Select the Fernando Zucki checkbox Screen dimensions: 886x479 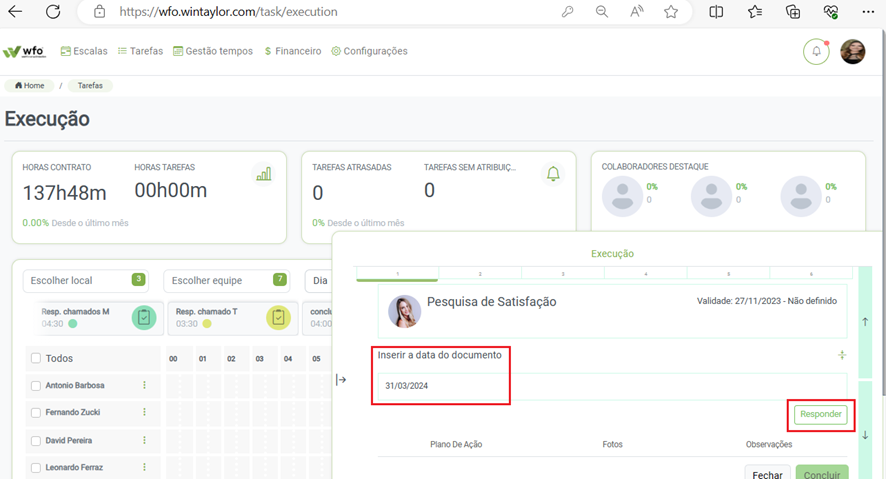coord(36,412)
